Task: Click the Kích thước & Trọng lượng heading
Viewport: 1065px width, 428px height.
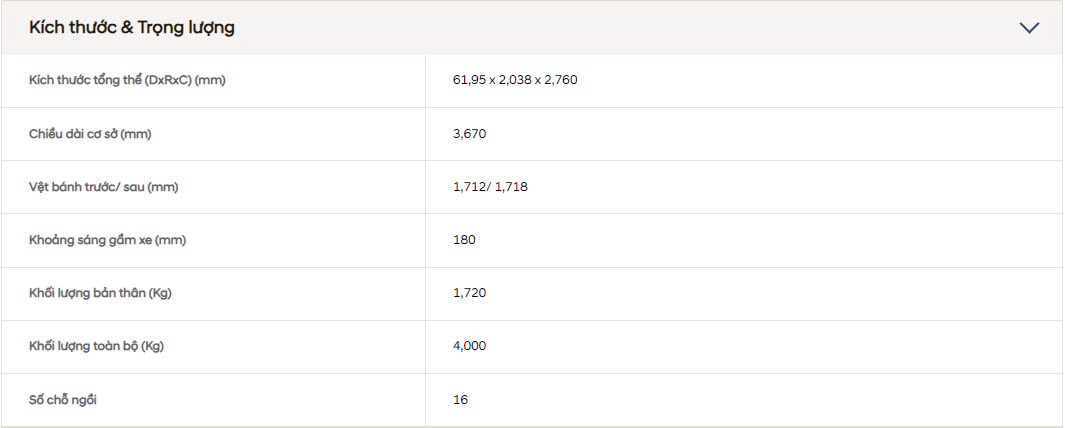Action: click(132, 28)
